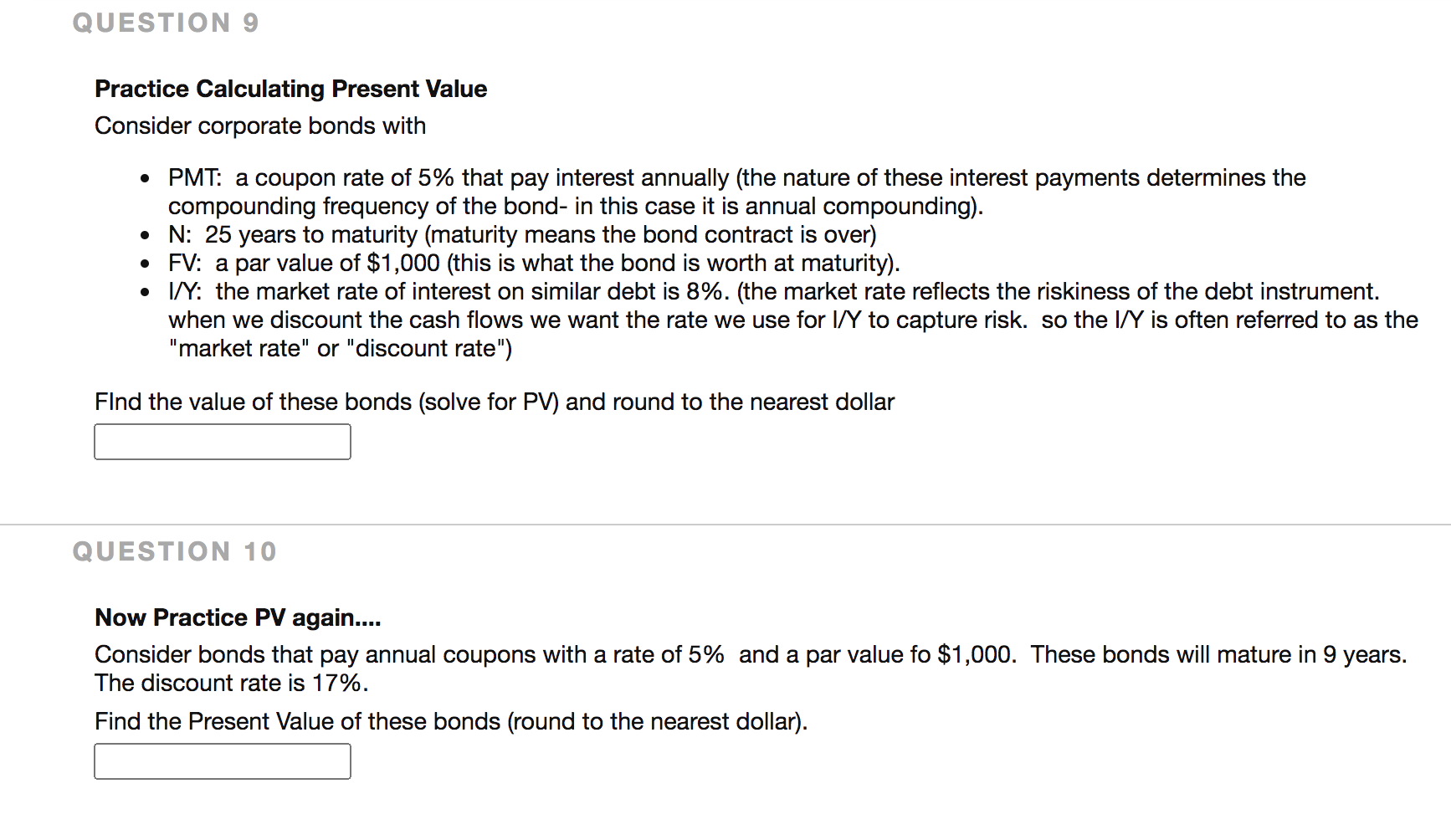1451x840 pixels.
Task: Click the bullet dot beside N: 25 years
Action: tap(146, 236)
